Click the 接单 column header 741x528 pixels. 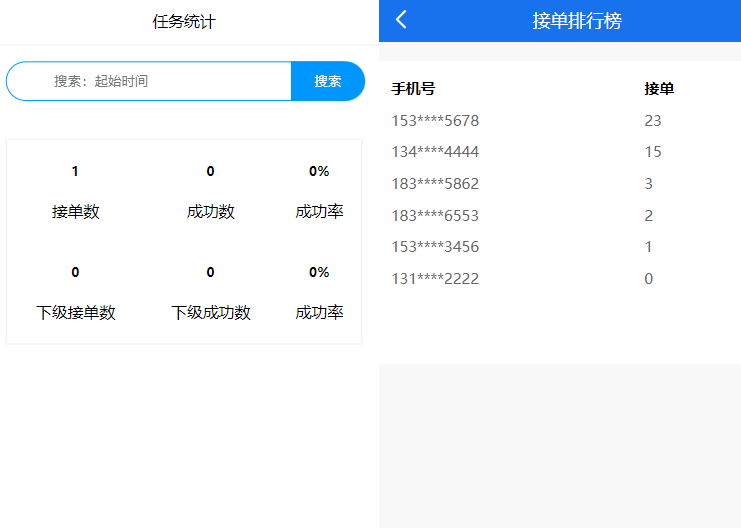point(659,88)
